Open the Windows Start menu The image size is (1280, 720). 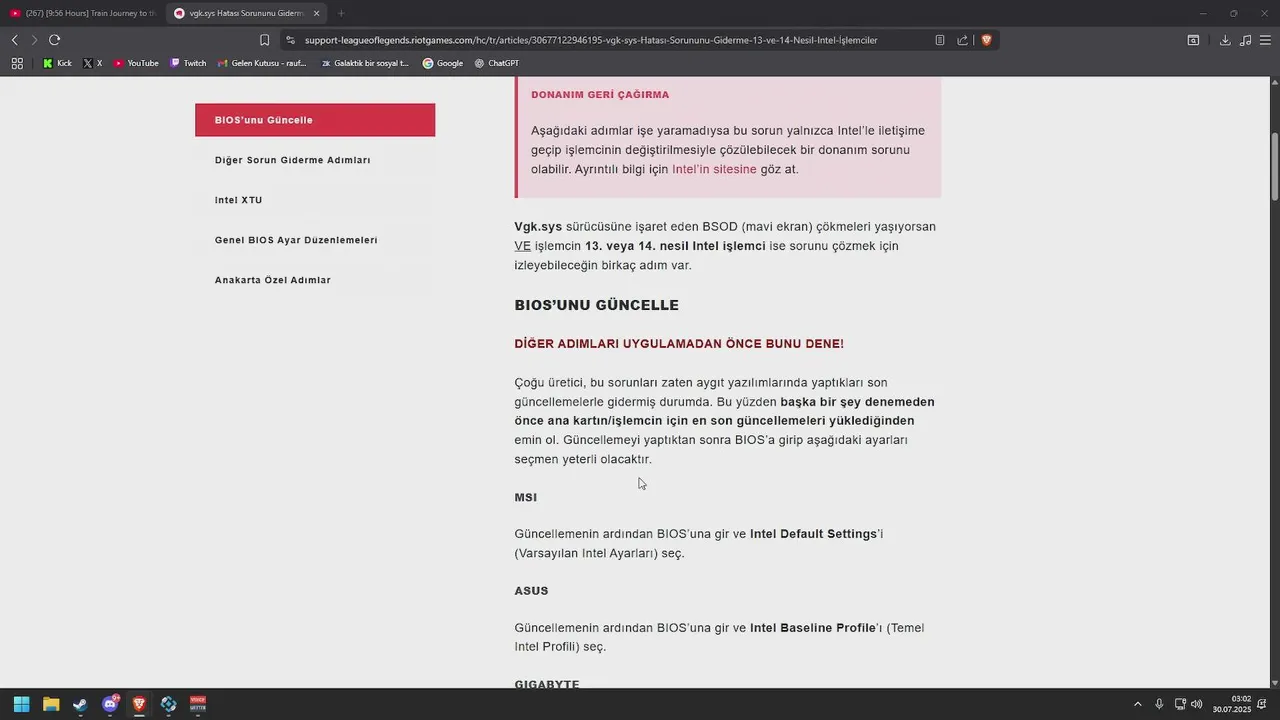coord(21,704)
